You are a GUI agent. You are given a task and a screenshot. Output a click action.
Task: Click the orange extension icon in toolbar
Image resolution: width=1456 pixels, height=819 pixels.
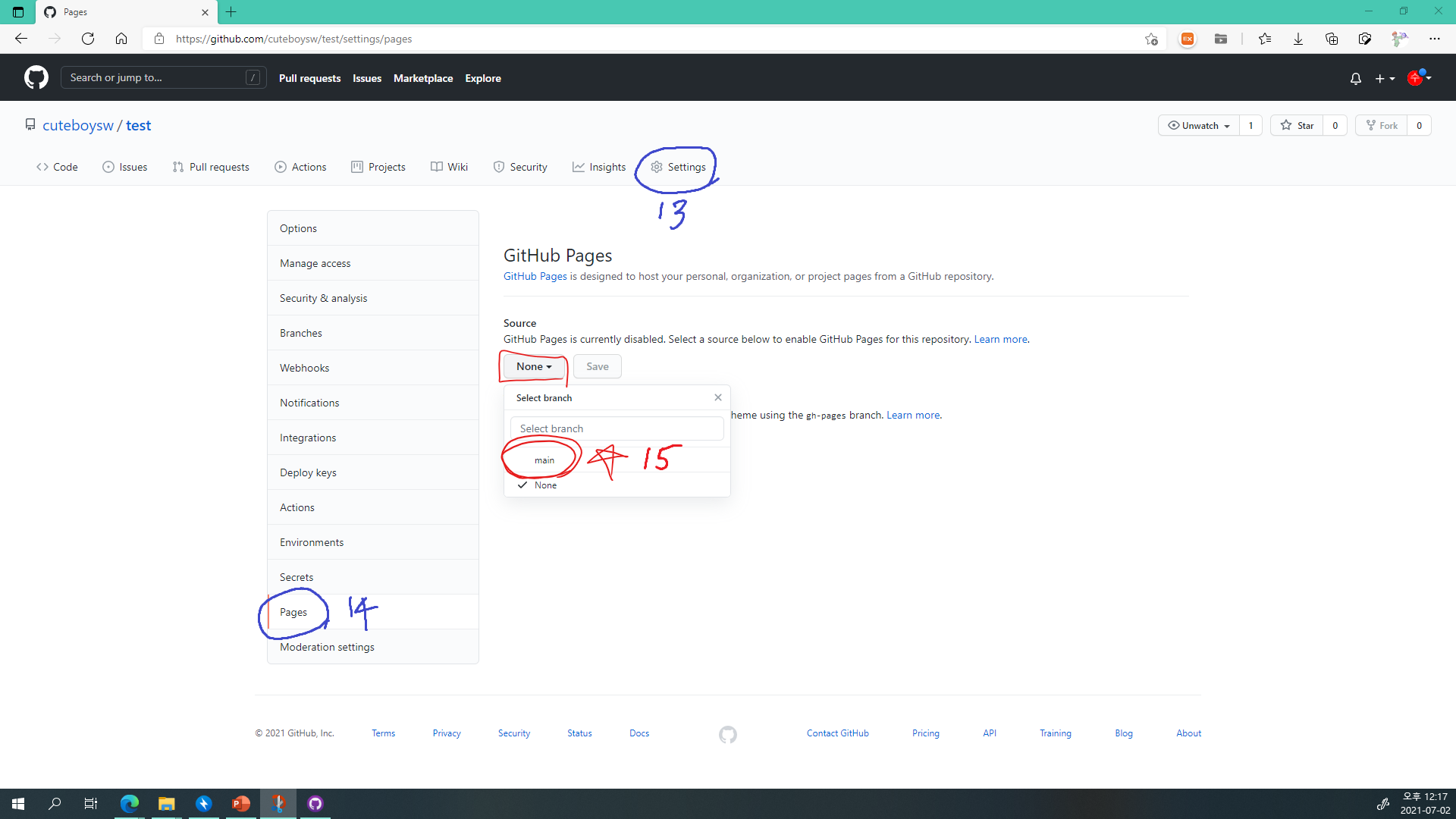[x=1188, y=39]
